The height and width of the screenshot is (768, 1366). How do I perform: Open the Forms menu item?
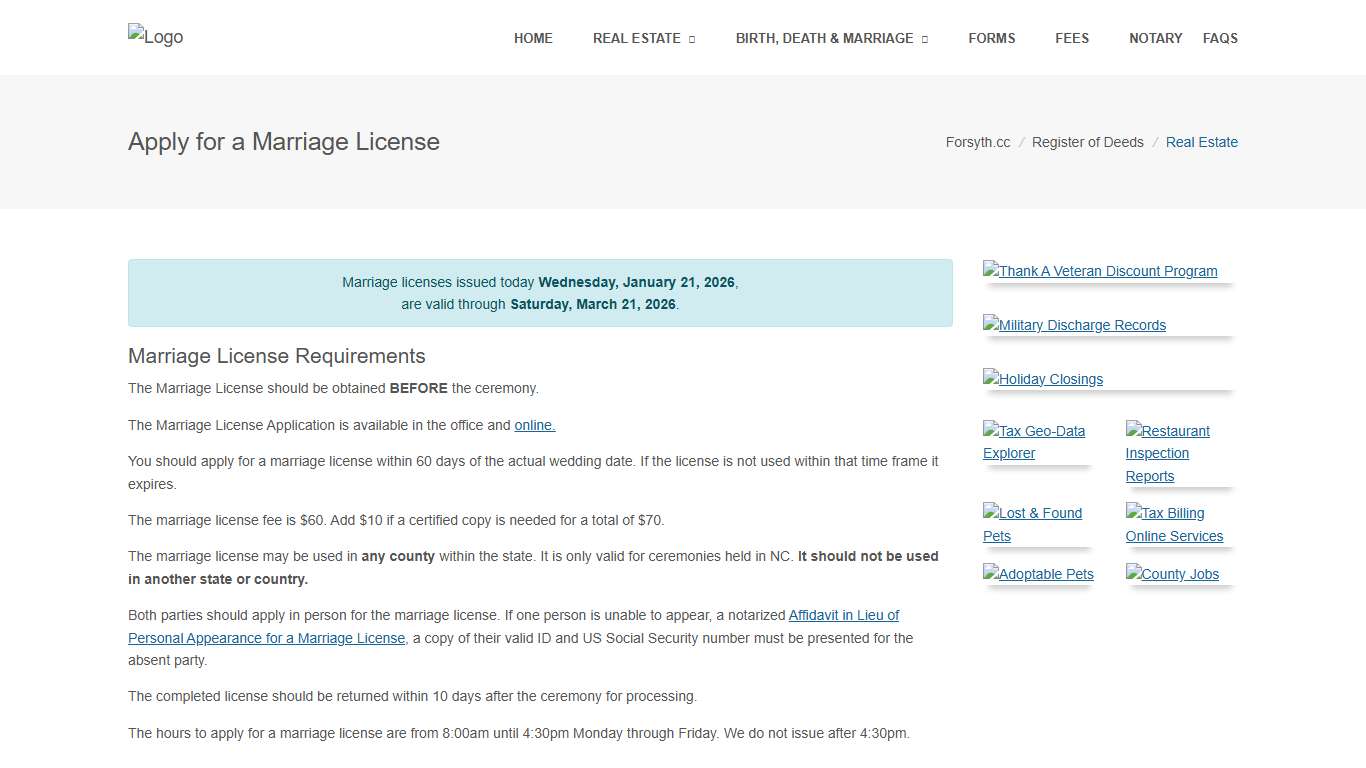[x=991, y=38]
